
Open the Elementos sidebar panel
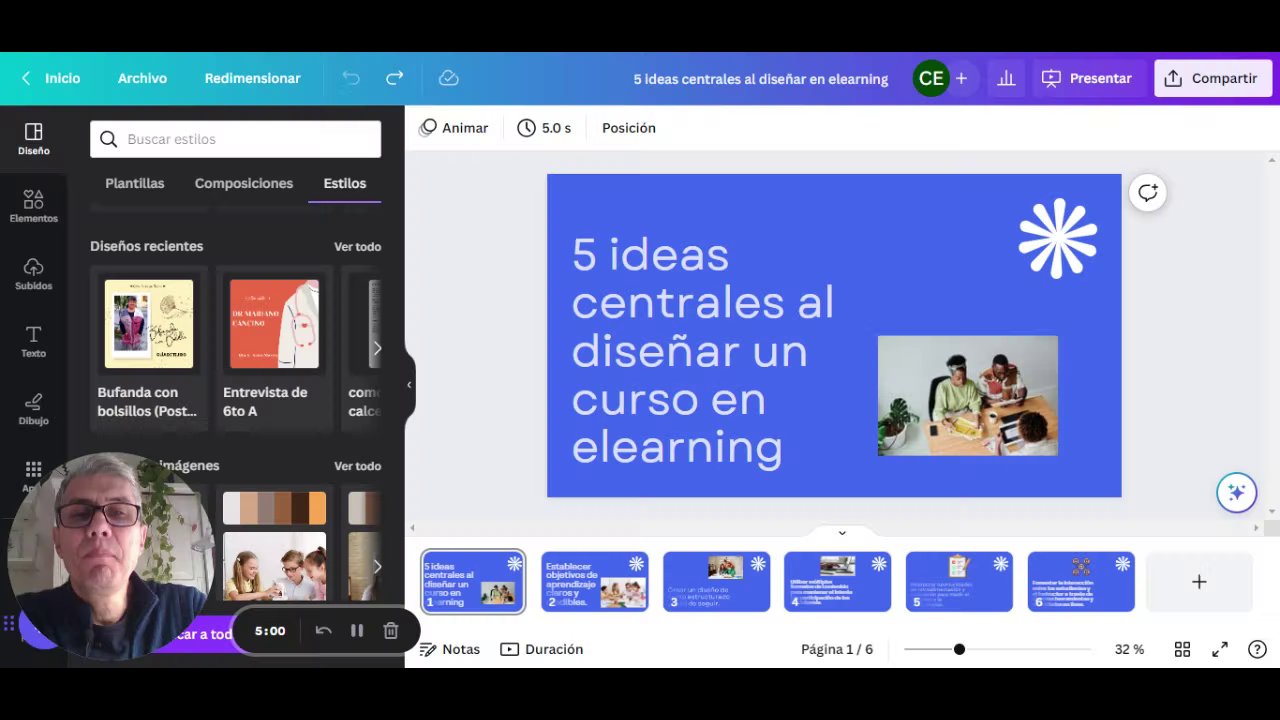(33, 206)
